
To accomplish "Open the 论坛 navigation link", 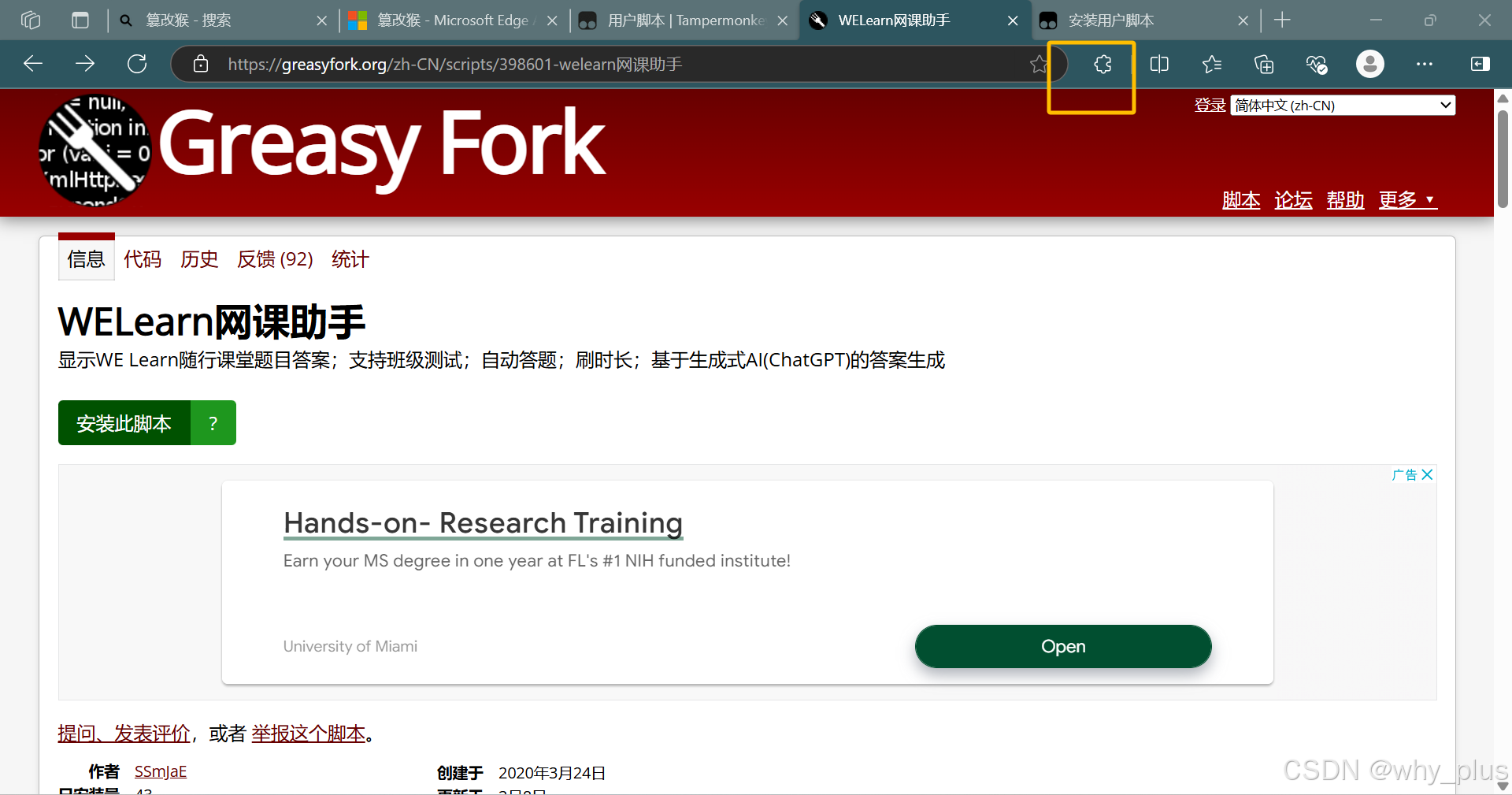I will click(x=1293, y=200).
